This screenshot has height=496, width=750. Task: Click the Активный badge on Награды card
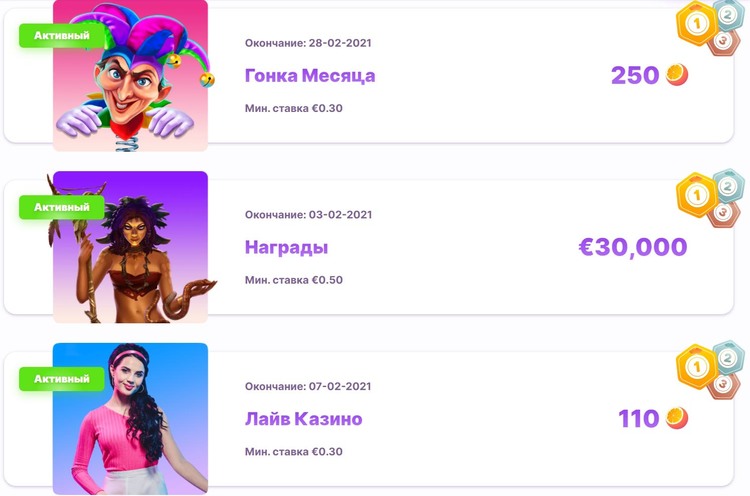62,207
